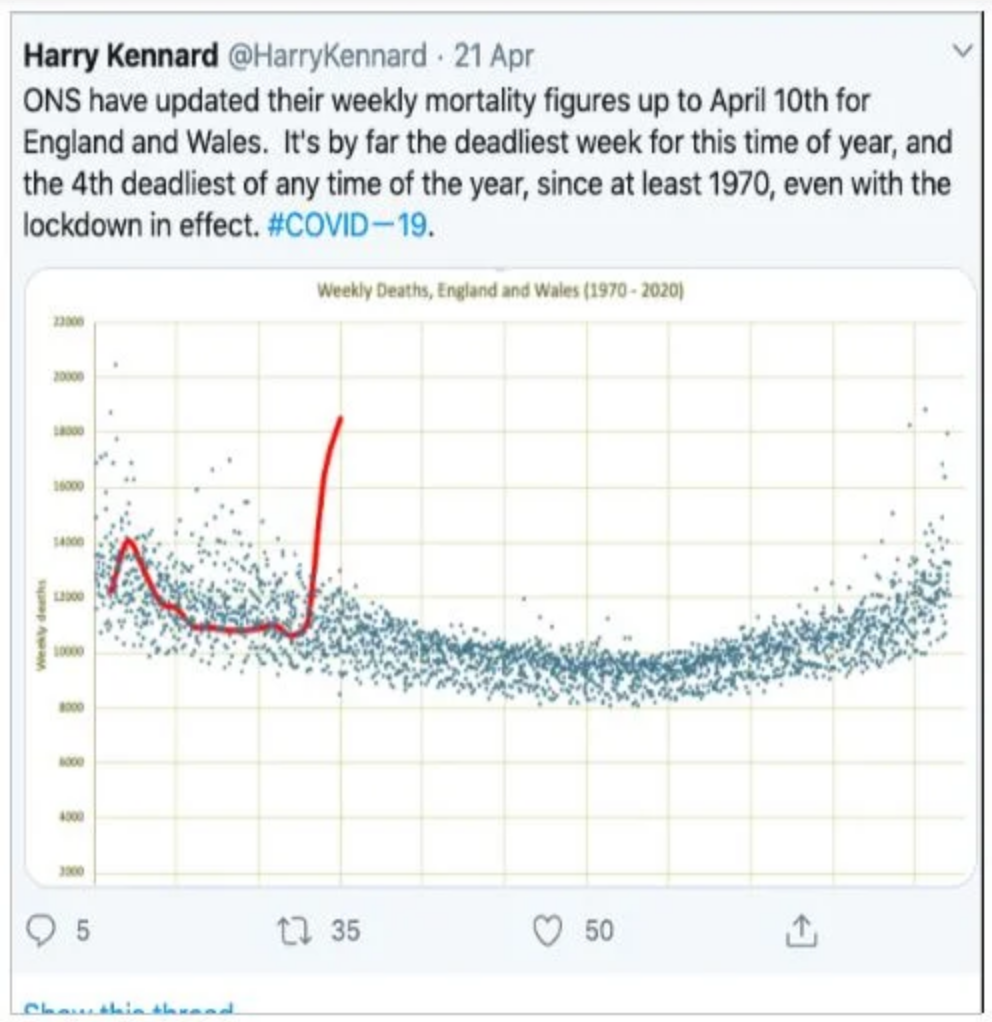The height and width of the screenshot is (1022, 992).
Task: Click the tweet text about ONS mortality figures
Action: [488, 163]
